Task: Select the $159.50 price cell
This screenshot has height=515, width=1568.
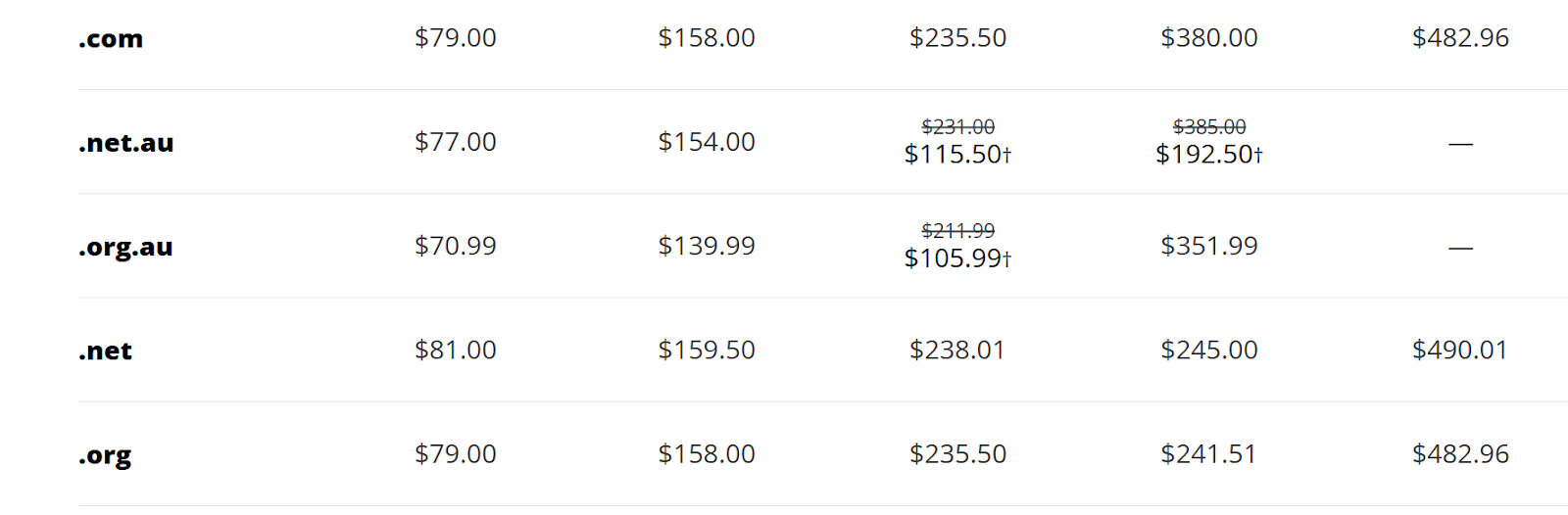Action: (x=706, y=350)
